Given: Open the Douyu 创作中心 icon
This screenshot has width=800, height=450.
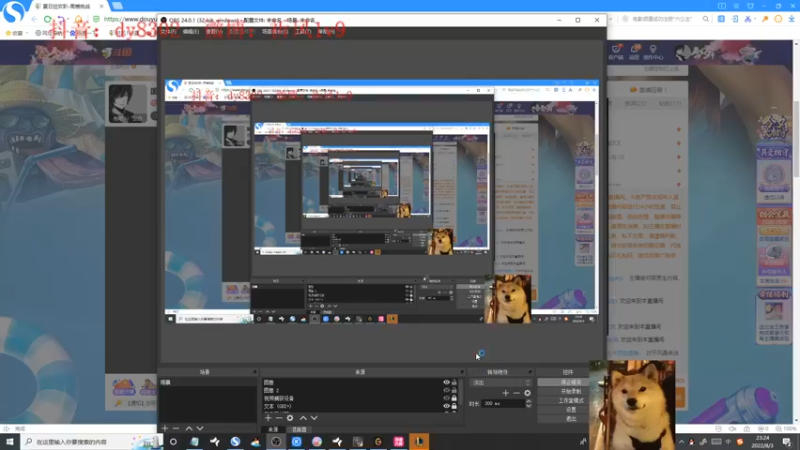Looking at the screenshot, I should [653, 52].
